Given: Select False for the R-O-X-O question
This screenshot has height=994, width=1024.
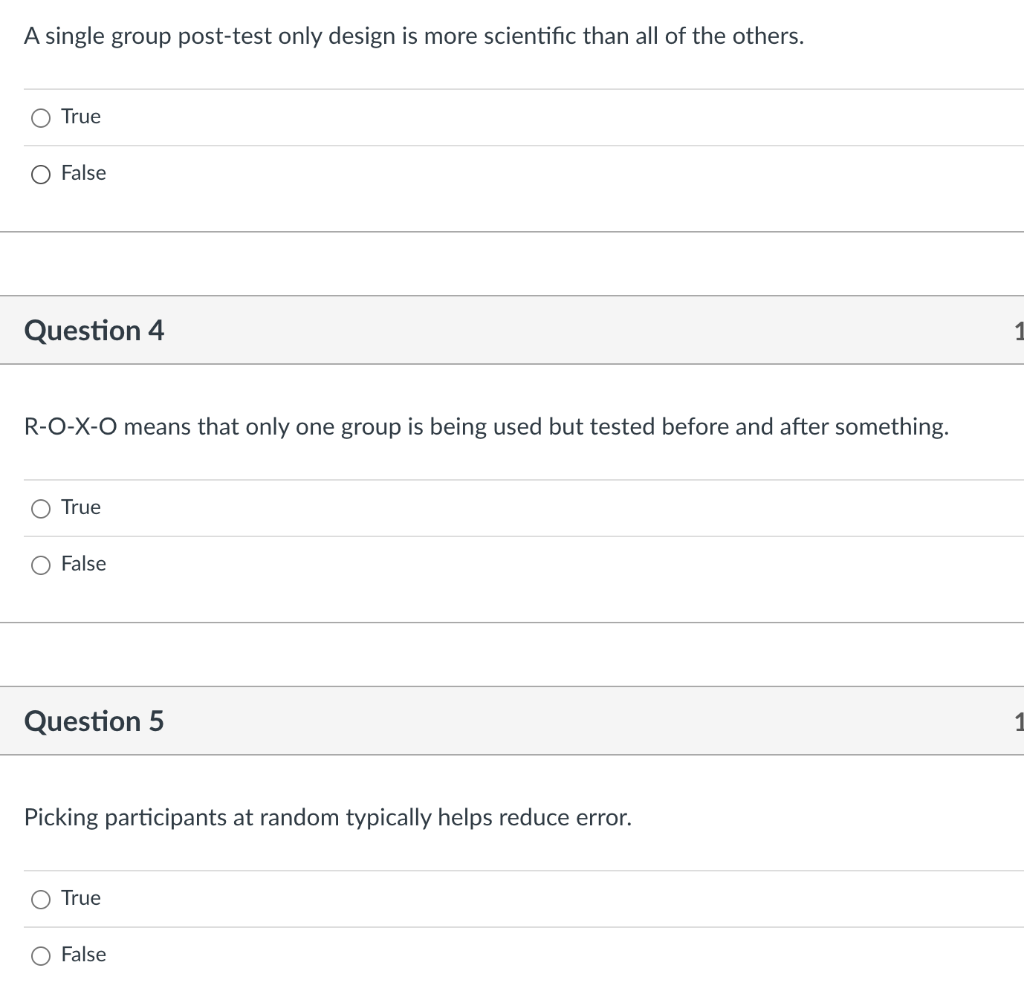Looking at the screenshot, I should pos(40,565).
